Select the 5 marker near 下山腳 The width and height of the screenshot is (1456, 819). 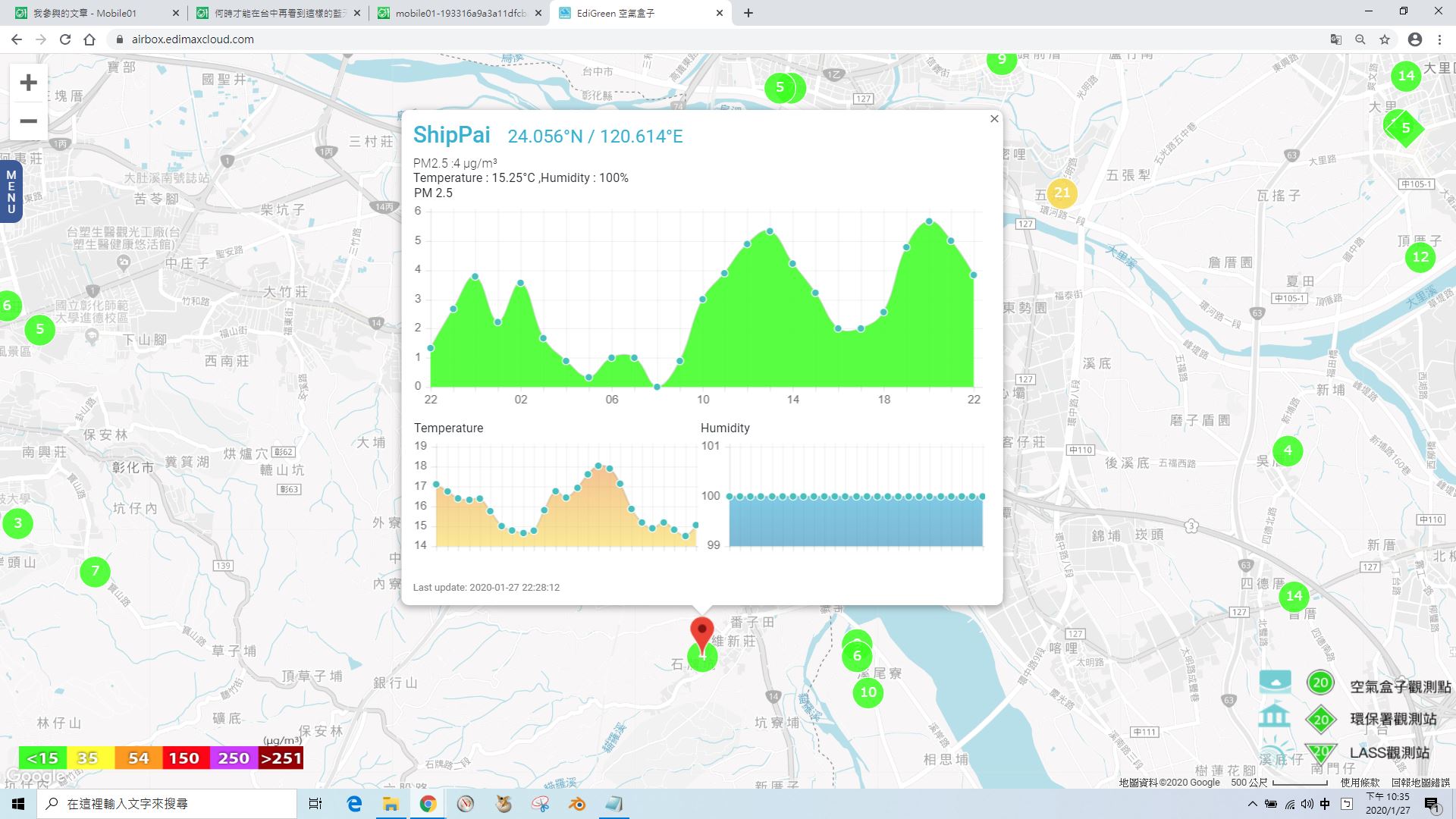pyautogui.click(x=40, y=330)
